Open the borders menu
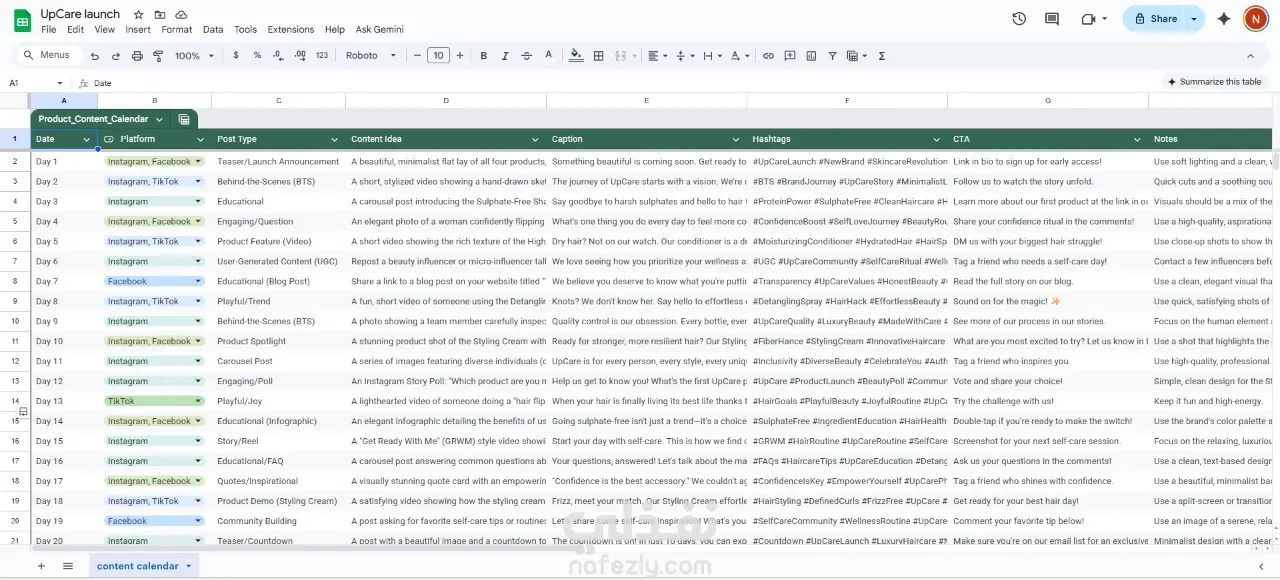Viewport: 1280px width, 580px height. (598, 56)
